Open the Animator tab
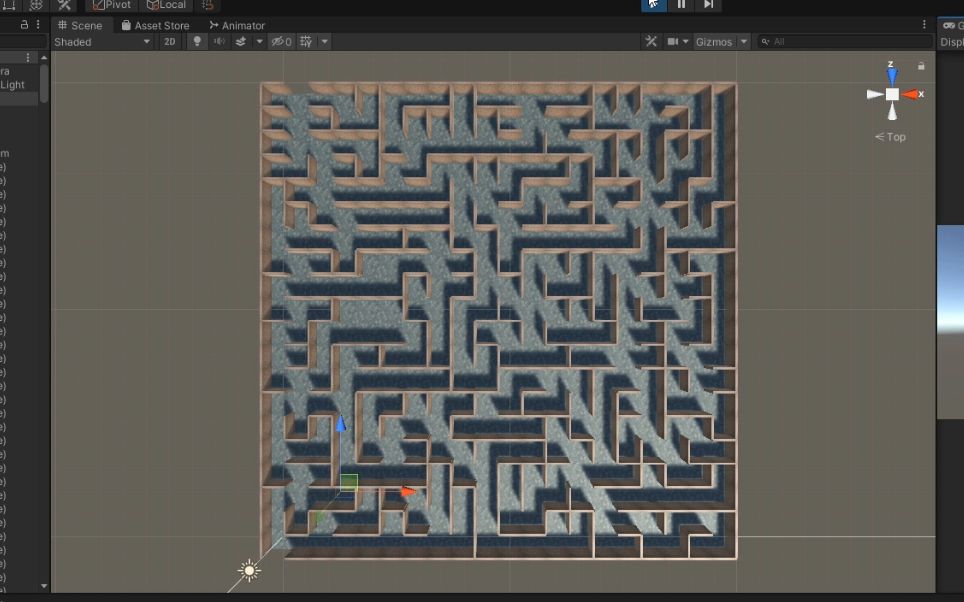This screenshot has height=602, width=964. [237, 25]
